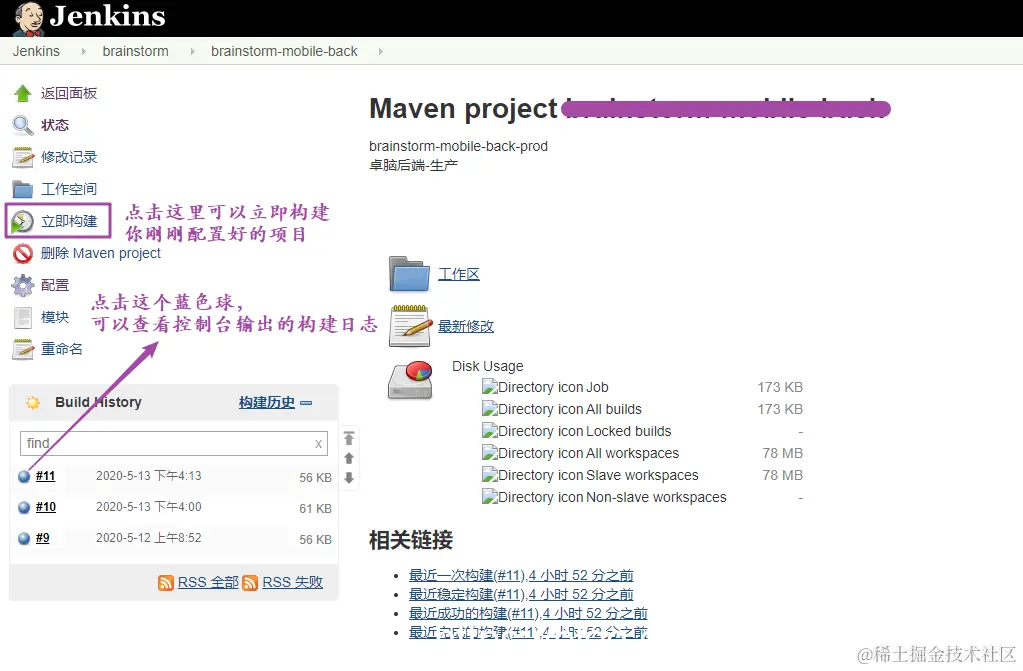Go to brainstorm-mobile-back breadcrumb
The width and height of the screenshot is (1023, 671).
284,52
